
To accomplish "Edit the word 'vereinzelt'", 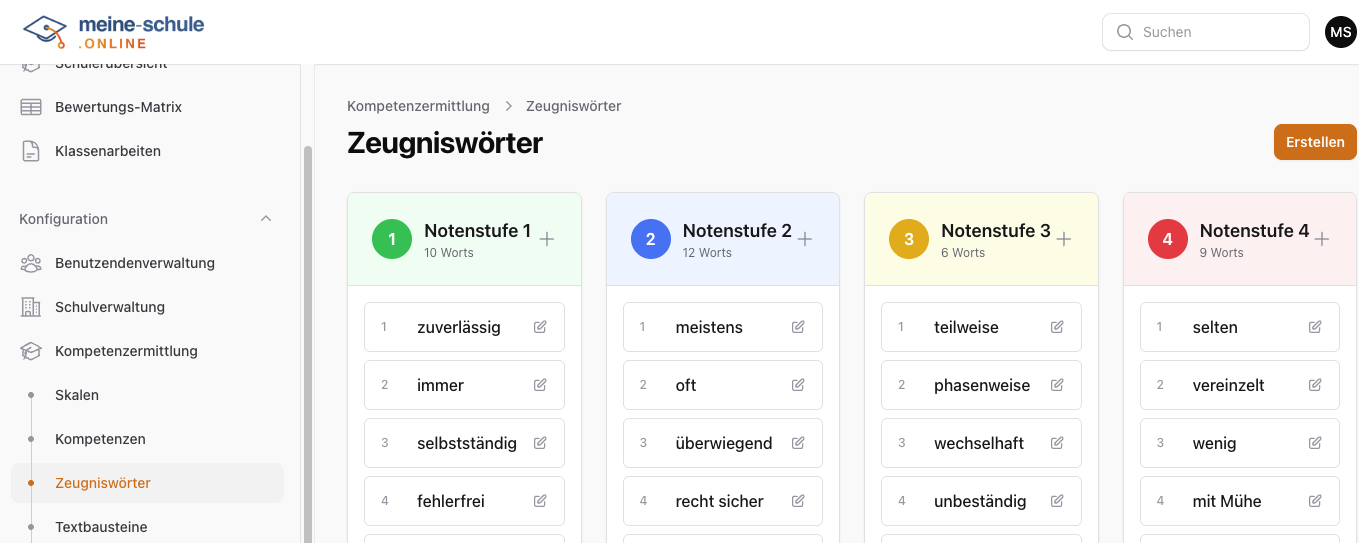I will 1315,385.
